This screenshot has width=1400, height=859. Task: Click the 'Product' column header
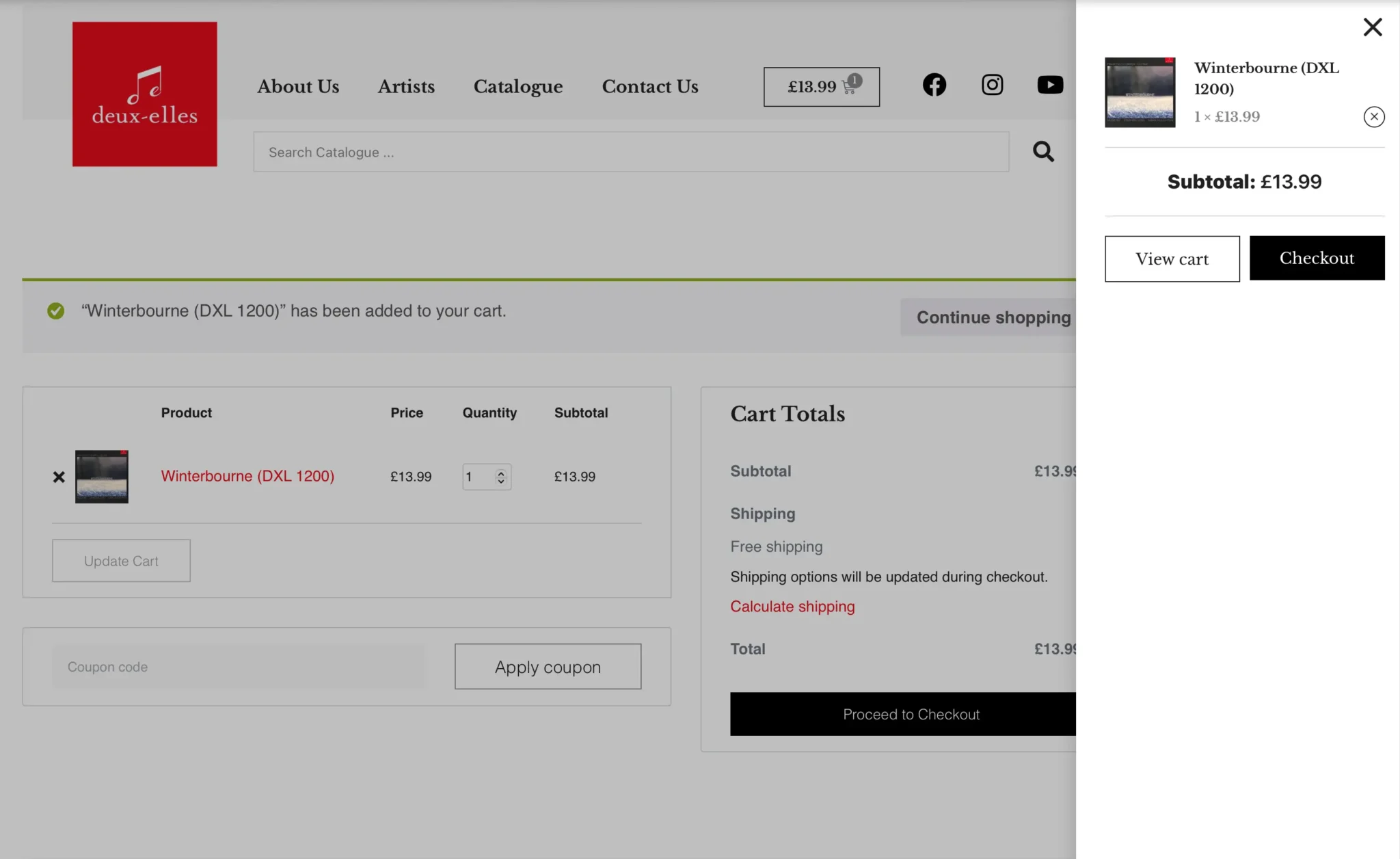[187, 413]
